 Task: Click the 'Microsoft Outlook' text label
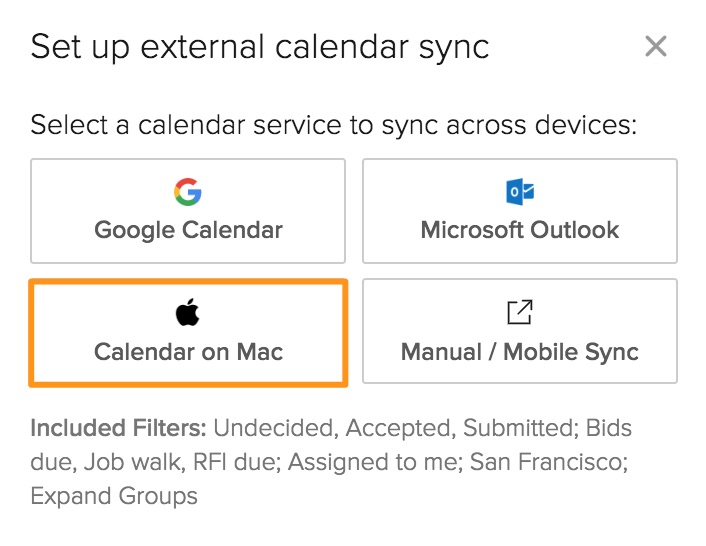520,230
